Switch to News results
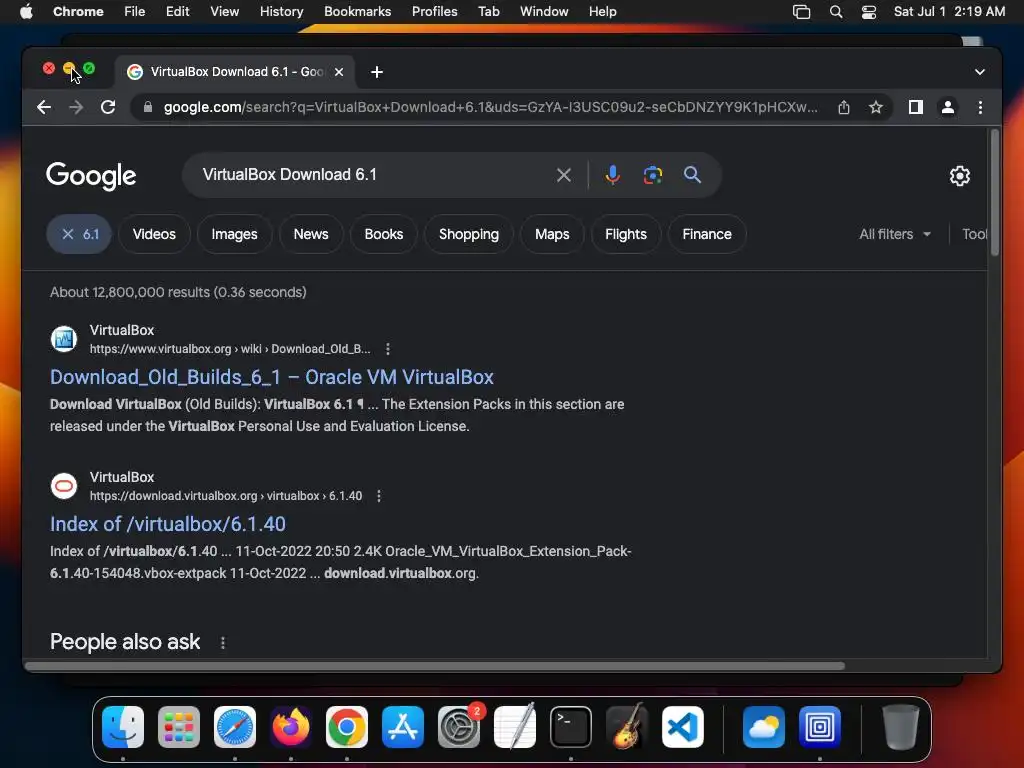1024x768 pixels. point(311,234)
